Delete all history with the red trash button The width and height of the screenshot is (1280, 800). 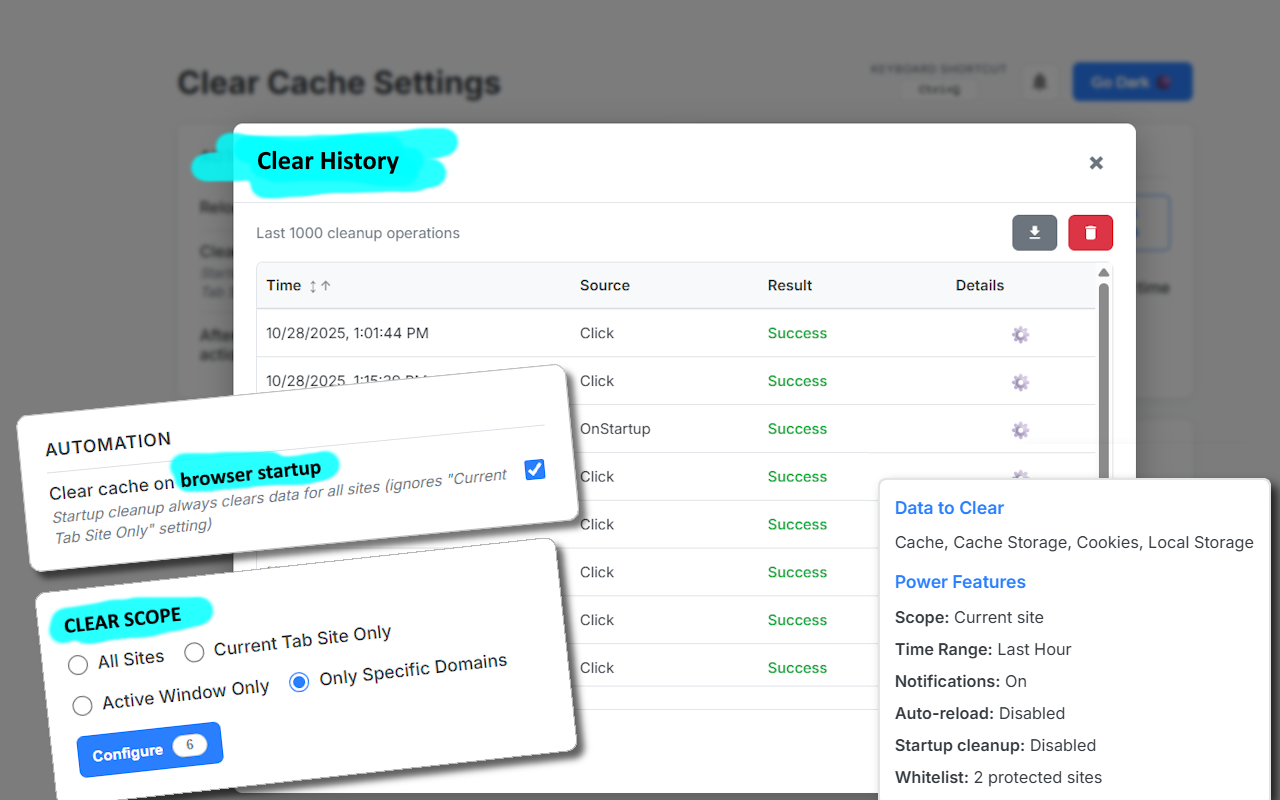point(1090,233)
